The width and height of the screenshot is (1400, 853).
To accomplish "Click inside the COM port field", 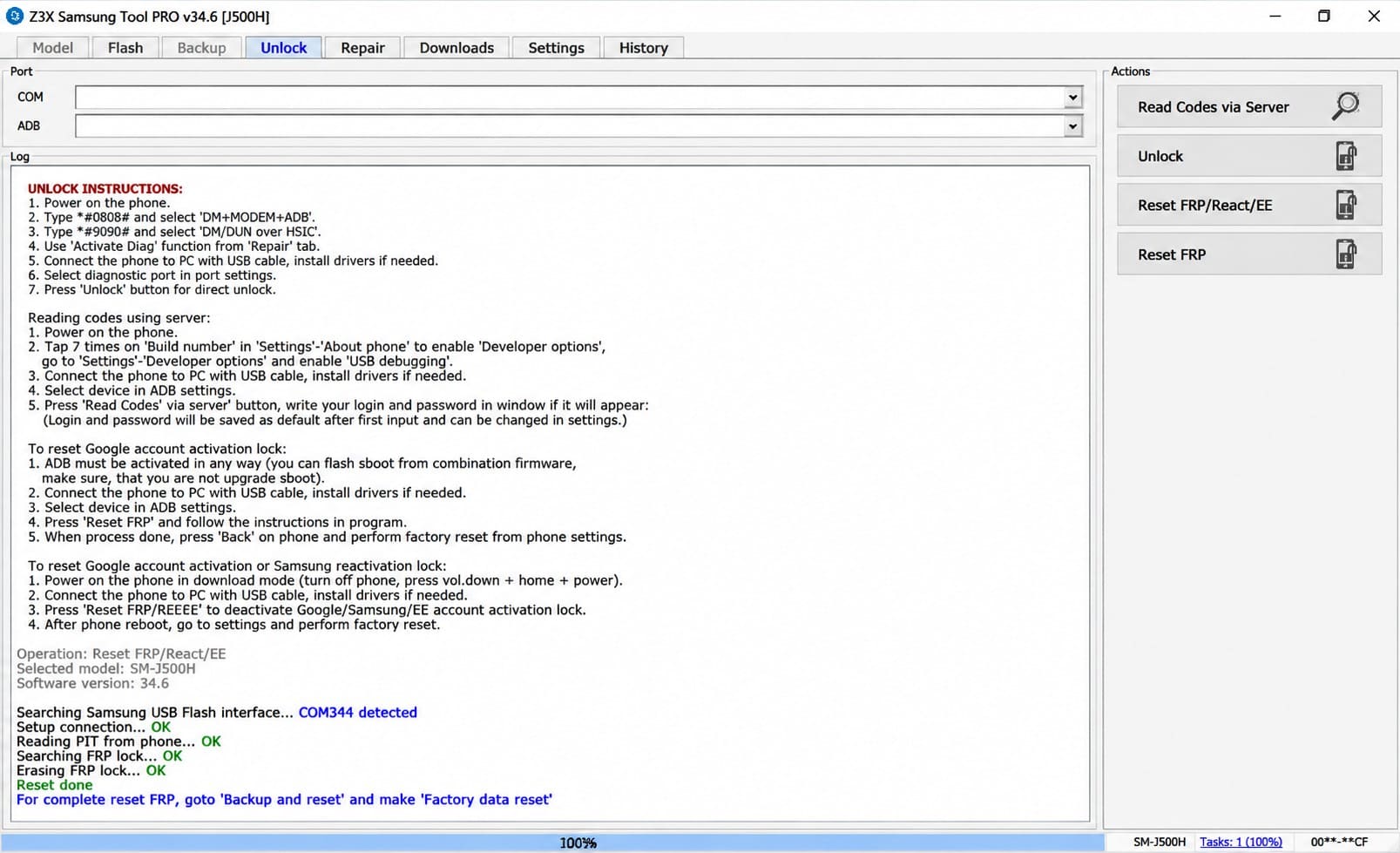I will pos(570,98).
